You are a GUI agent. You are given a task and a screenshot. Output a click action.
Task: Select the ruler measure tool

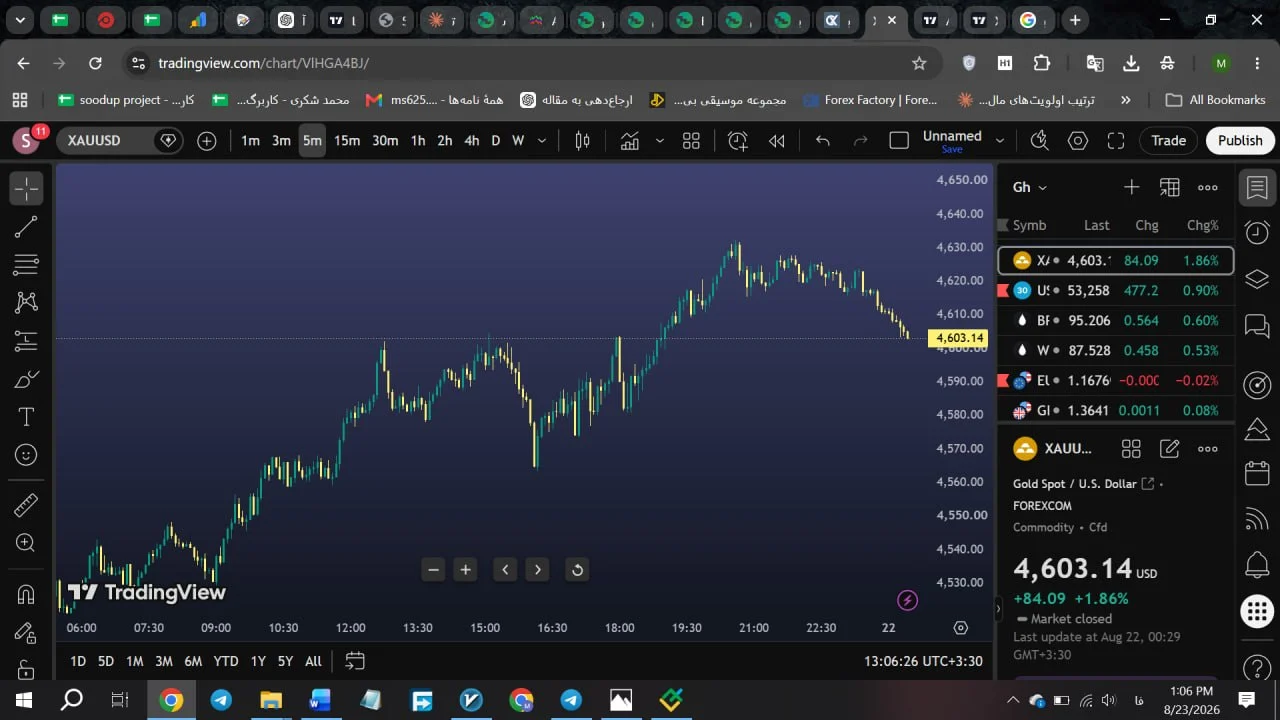[x=26, y=505]
